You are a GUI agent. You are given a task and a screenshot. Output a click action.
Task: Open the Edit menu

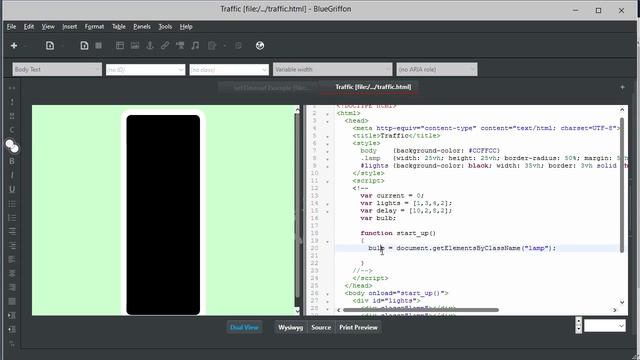[29, 27]
